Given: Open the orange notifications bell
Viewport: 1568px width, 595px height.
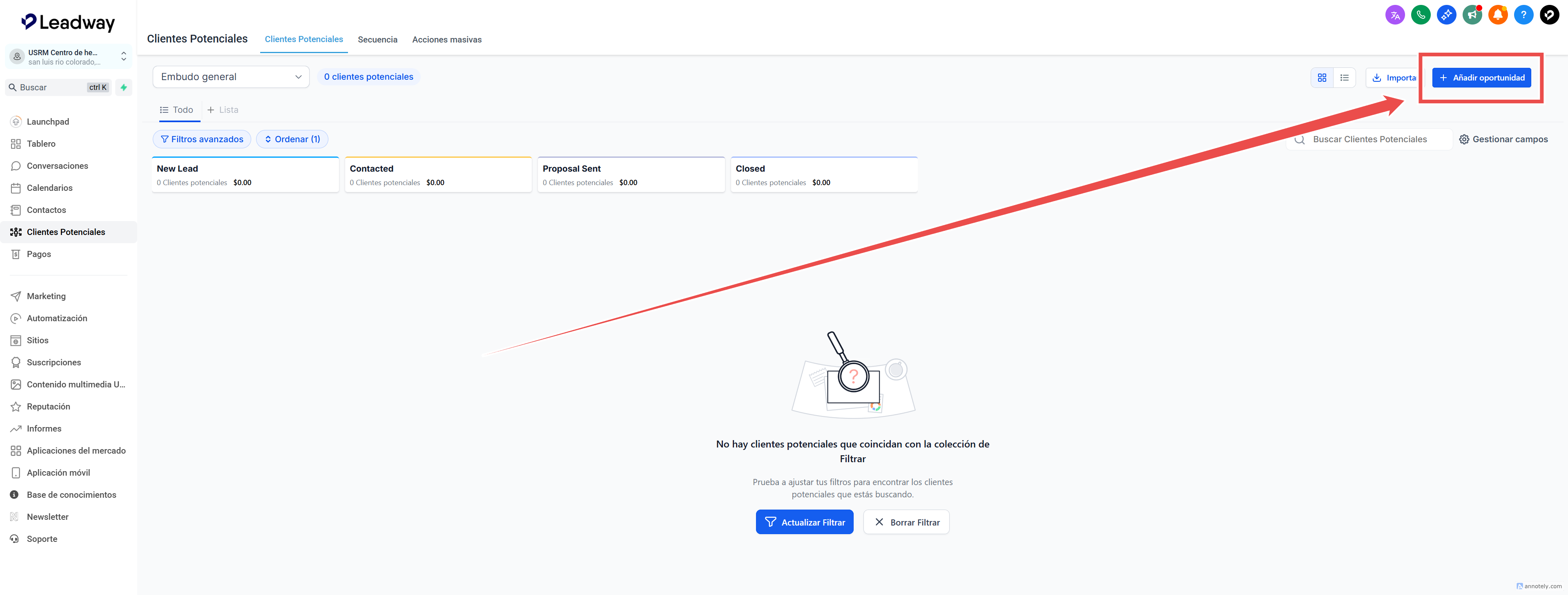Looking at the screenshot, I should click(x=1497, y=15).
